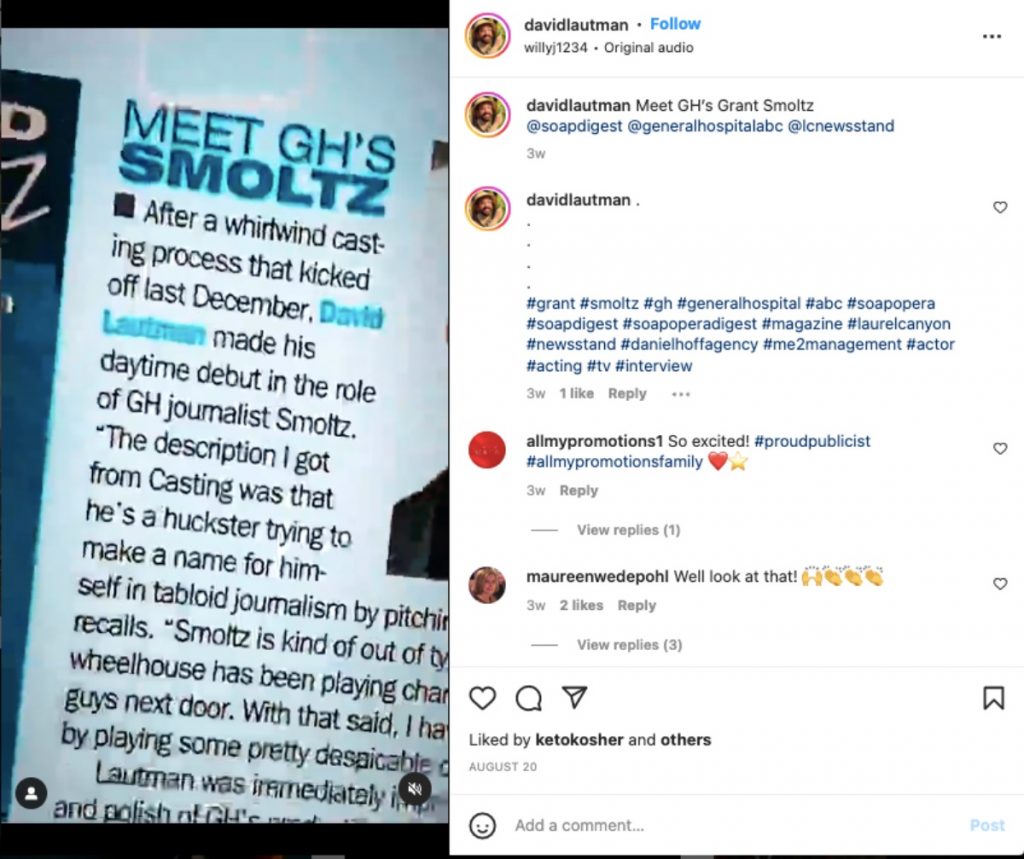
Task: Click the Add a comment field
Action: pyautogui.click(x=720, y=825)
